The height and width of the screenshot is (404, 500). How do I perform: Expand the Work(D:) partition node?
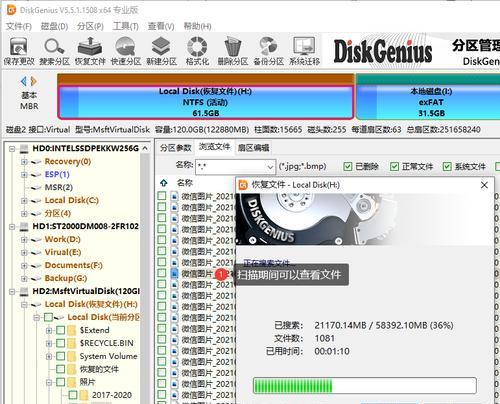[x=24, y=240]
